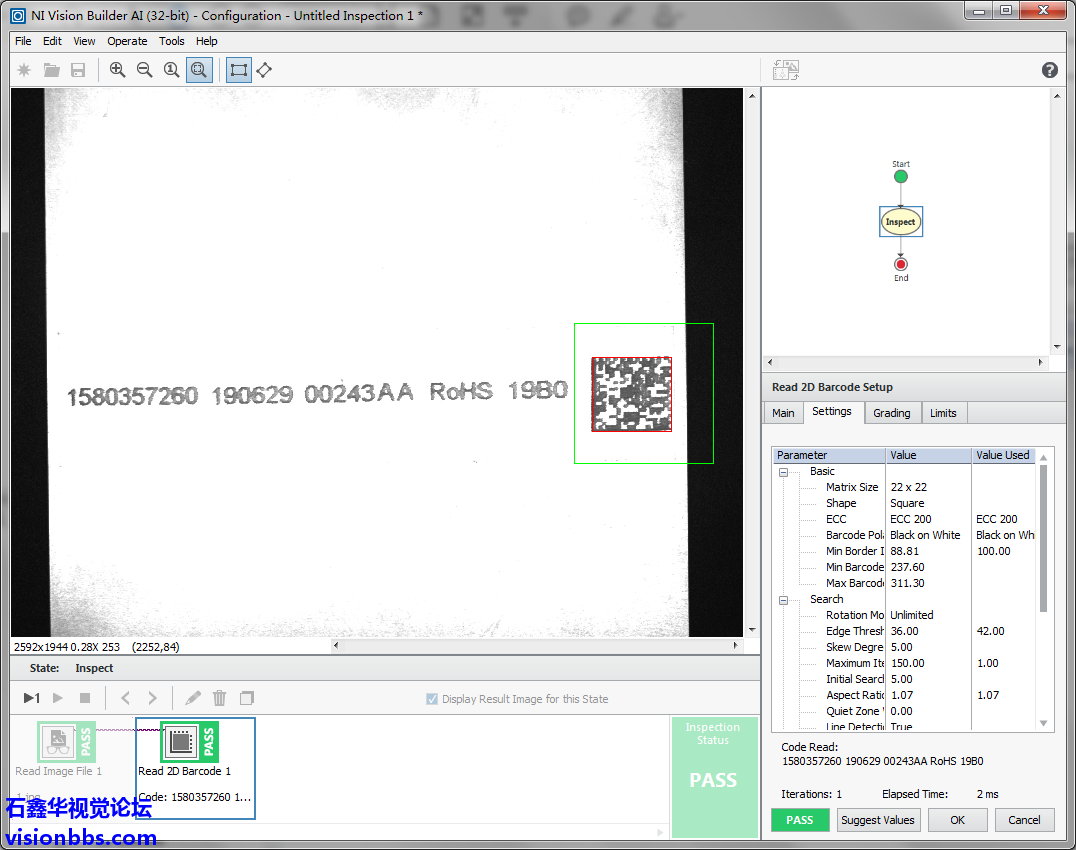Screen dimensions: 1076x850
Task: Open context help question mark icon
Action: click(1049, 70)
